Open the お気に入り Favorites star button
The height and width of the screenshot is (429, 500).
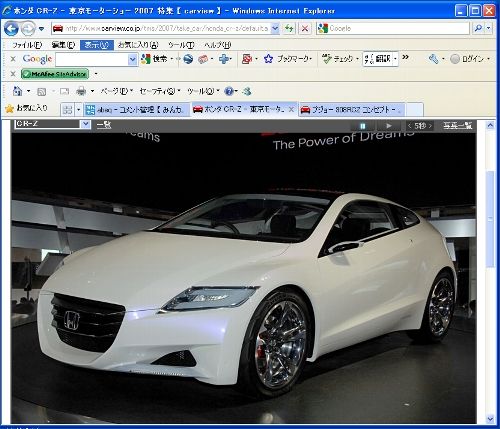tap(27, 108)
